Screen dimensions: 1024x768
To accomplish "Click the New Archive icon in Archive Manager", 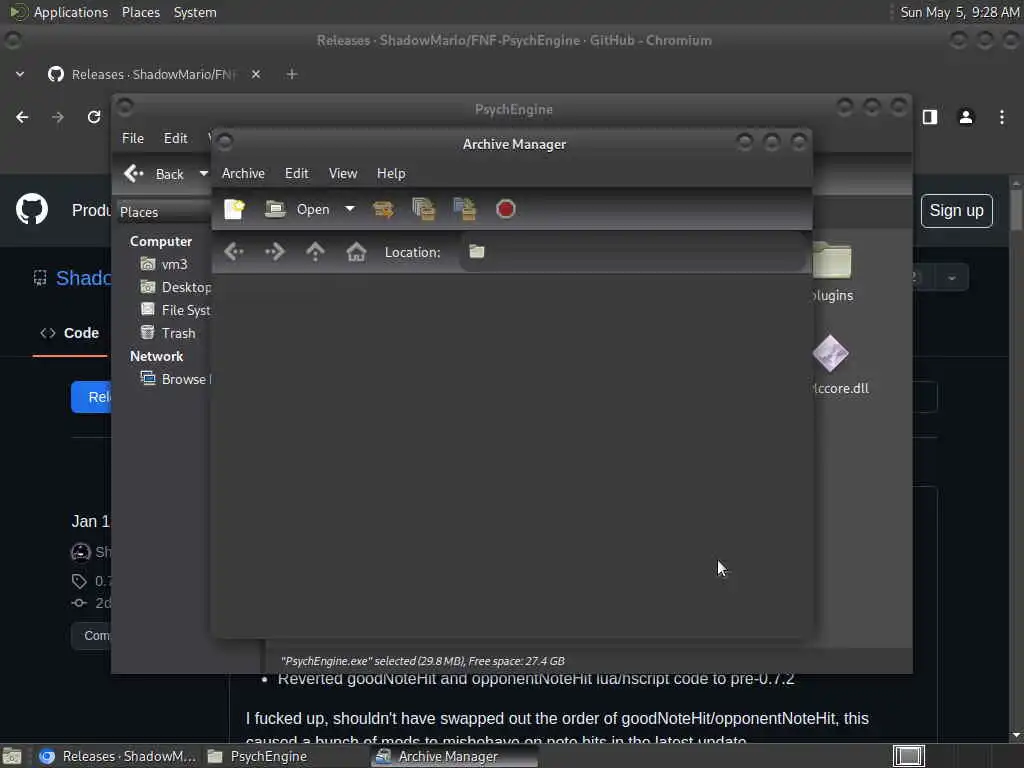I will (234, 209).
